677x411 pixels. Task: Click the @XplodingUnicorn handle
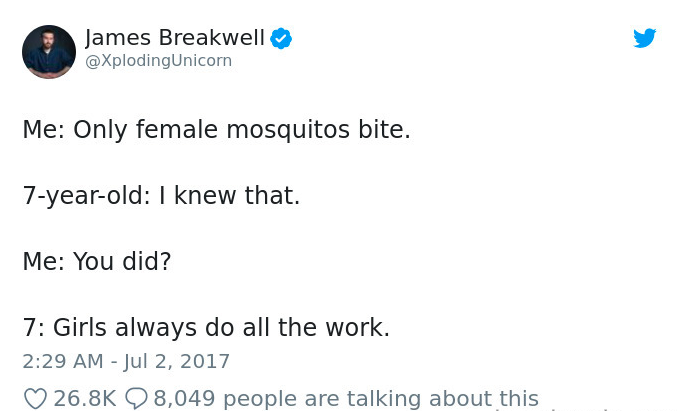[158, 61]
